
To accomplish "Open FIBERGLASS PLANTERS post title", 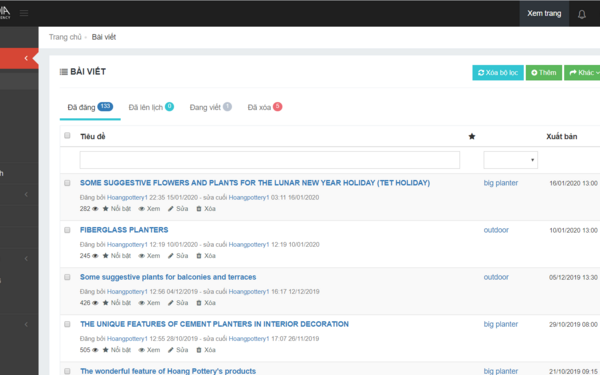I will [x=124, y=230].
